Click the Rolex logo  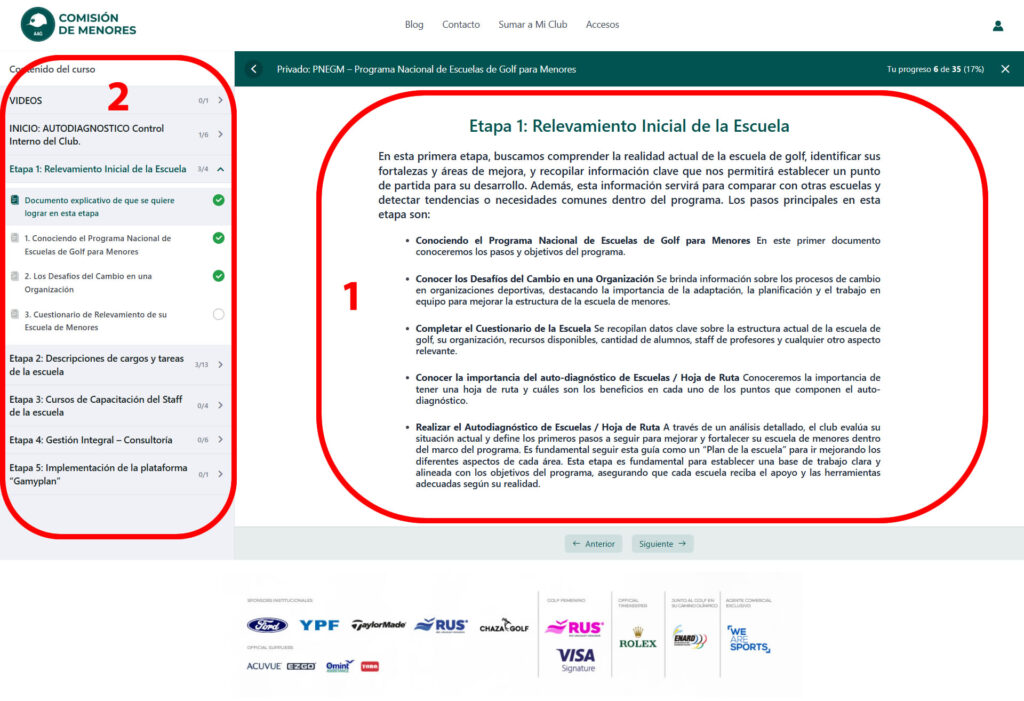tap(638, 638)
